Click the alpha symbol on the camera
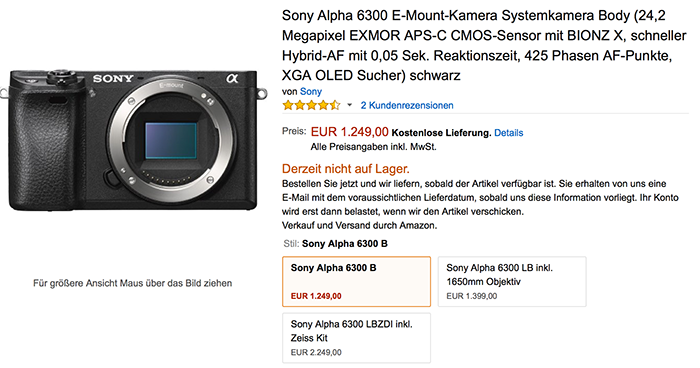This screenshot has width=700, height=368. pyautogui.click(x=232, y=79)
